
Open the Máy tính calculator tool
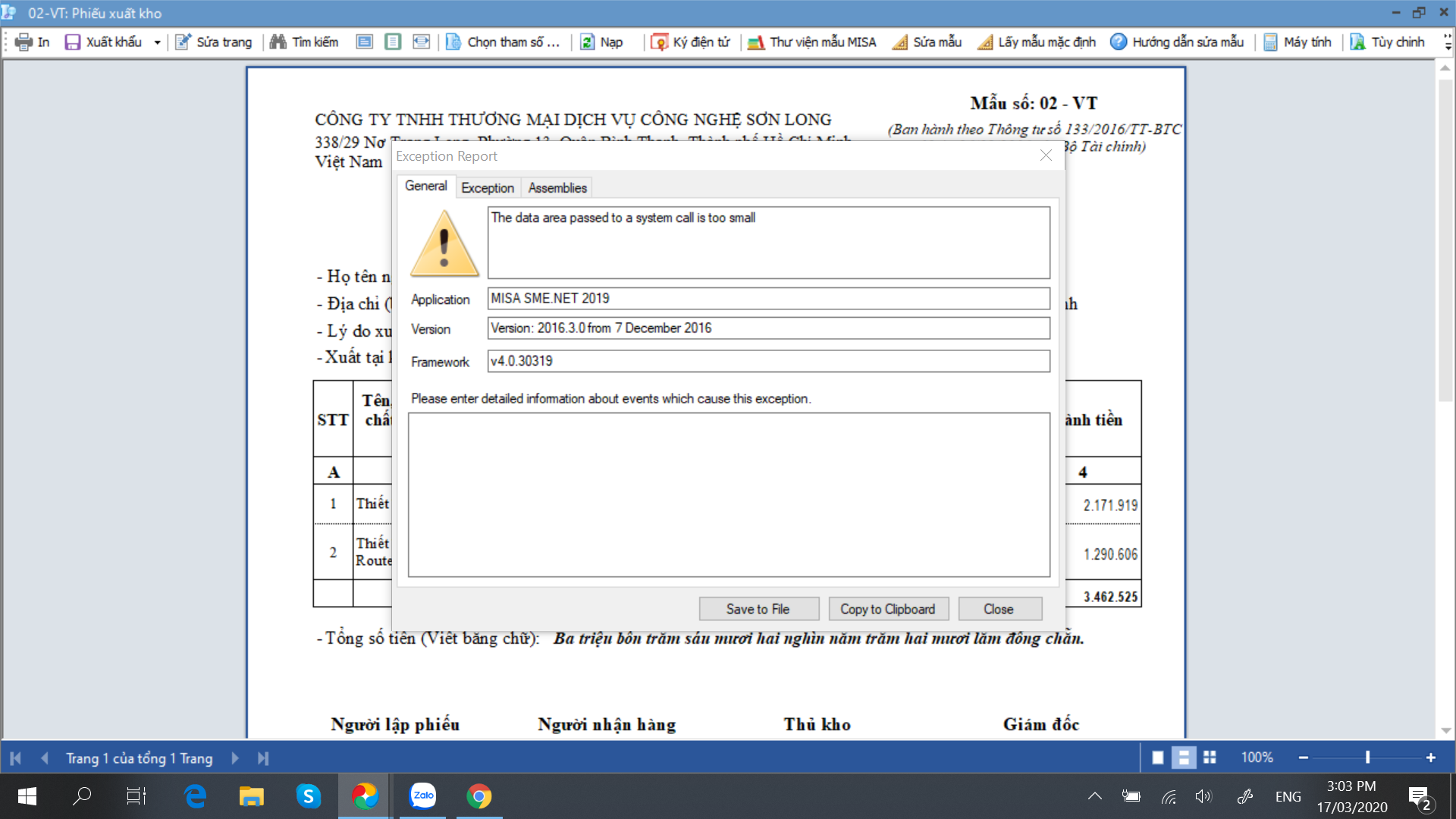[x=1271, y=42]
